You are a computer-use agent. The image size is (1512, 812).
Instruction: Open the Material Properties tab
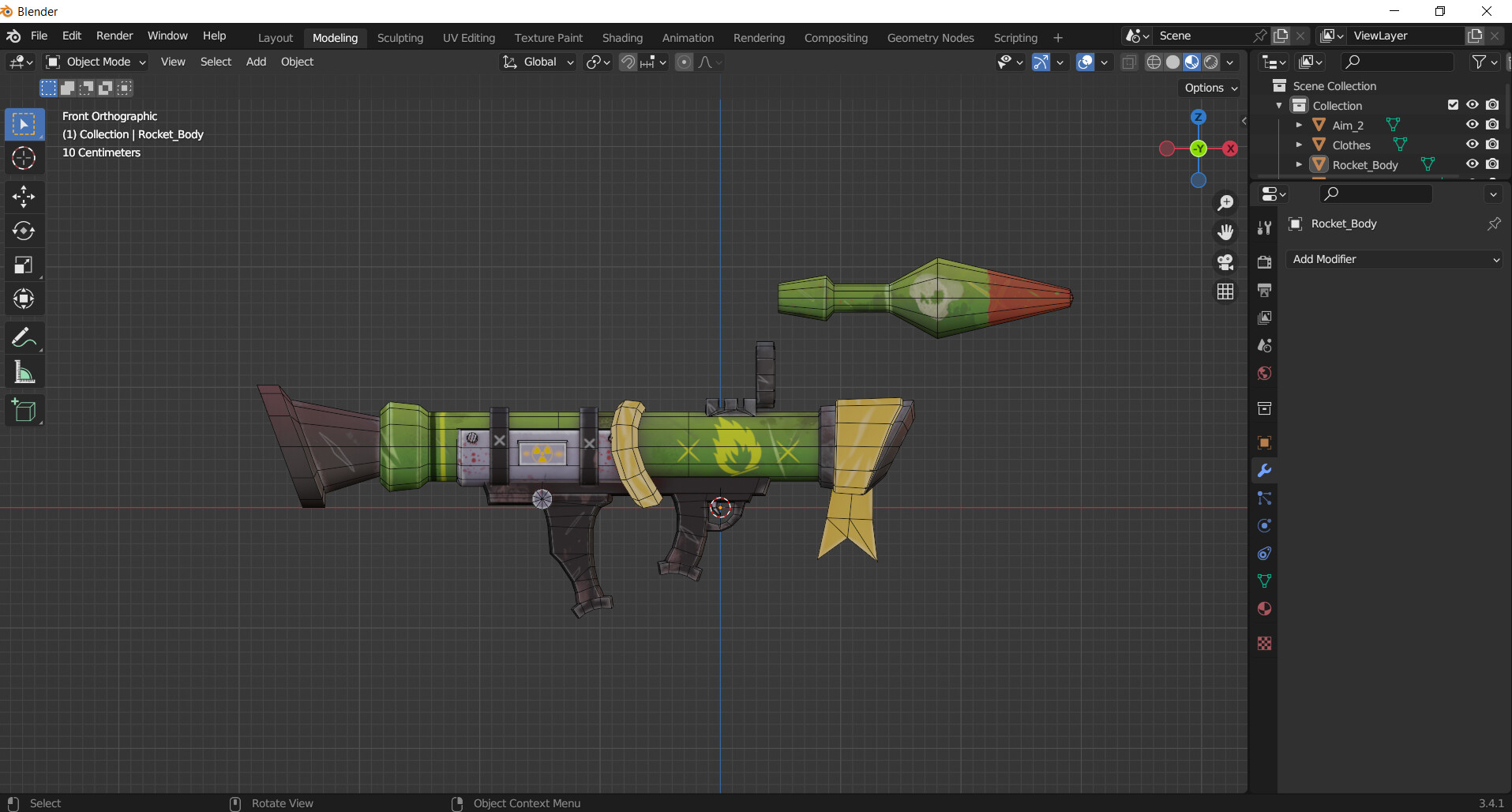coord(1264,609)
